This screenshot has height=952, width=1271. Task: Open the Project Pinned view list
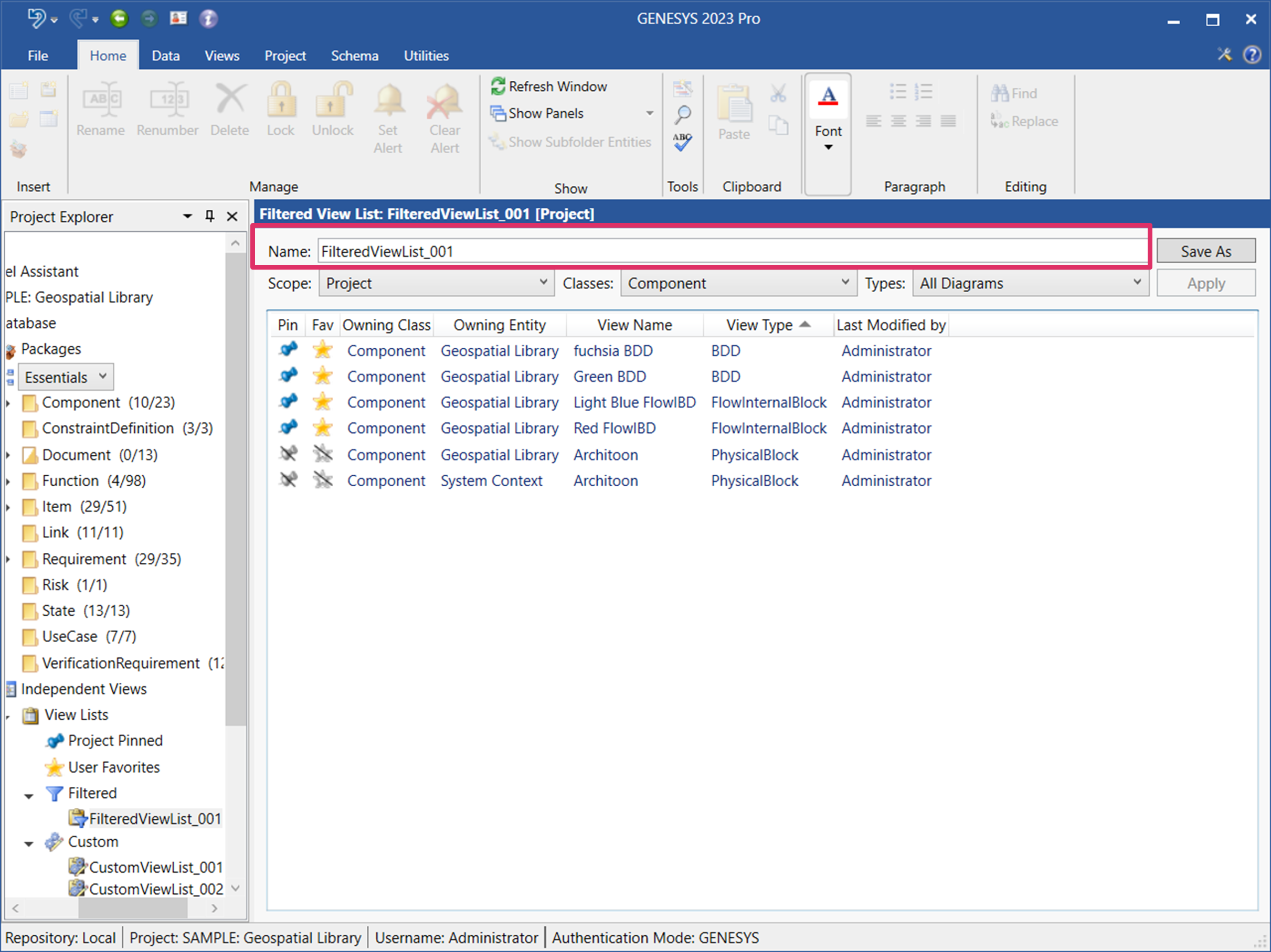pyautogui.click(x=115, y=741)
